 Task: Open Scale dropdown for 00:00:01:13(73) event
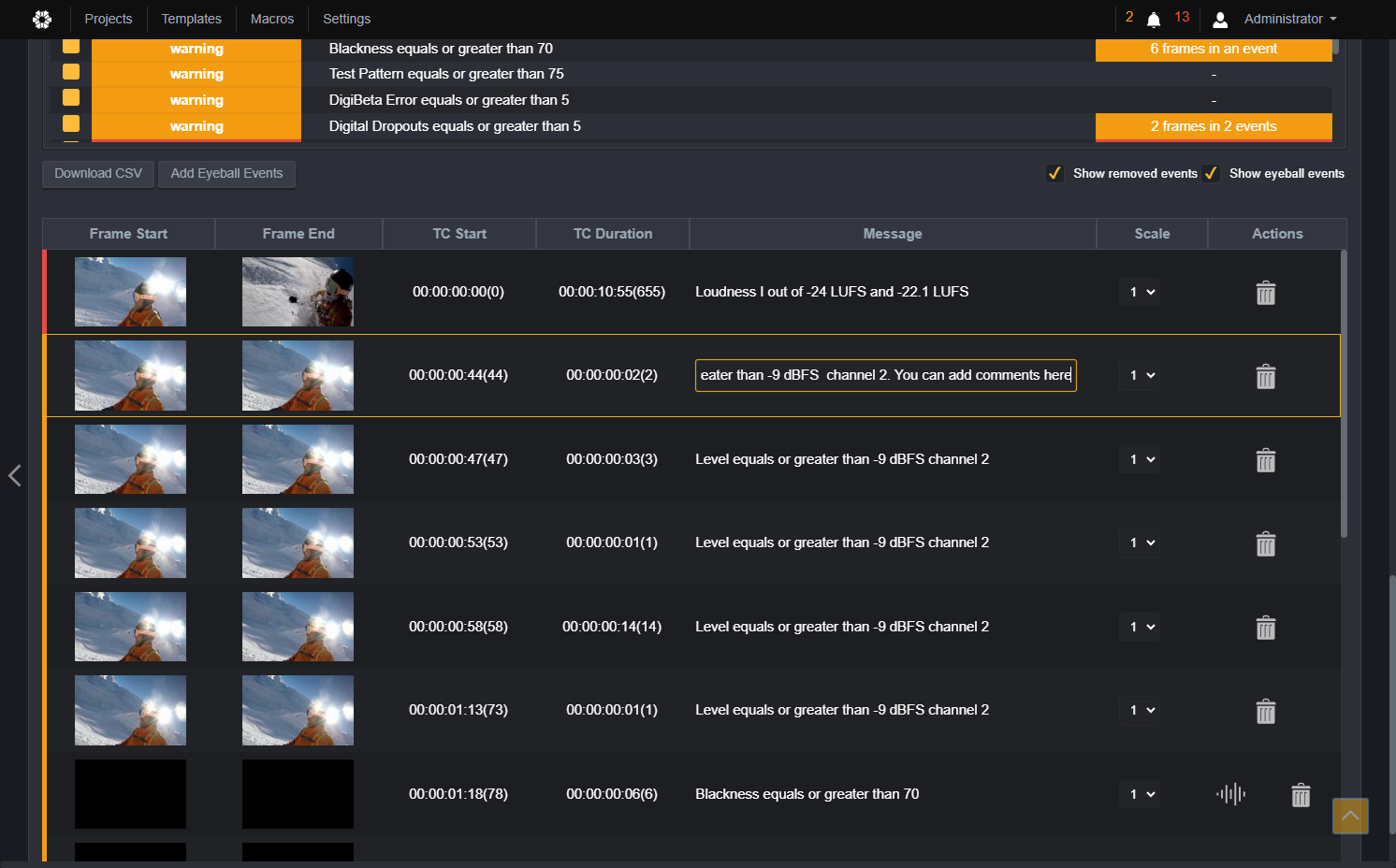tap(1140, 710)
